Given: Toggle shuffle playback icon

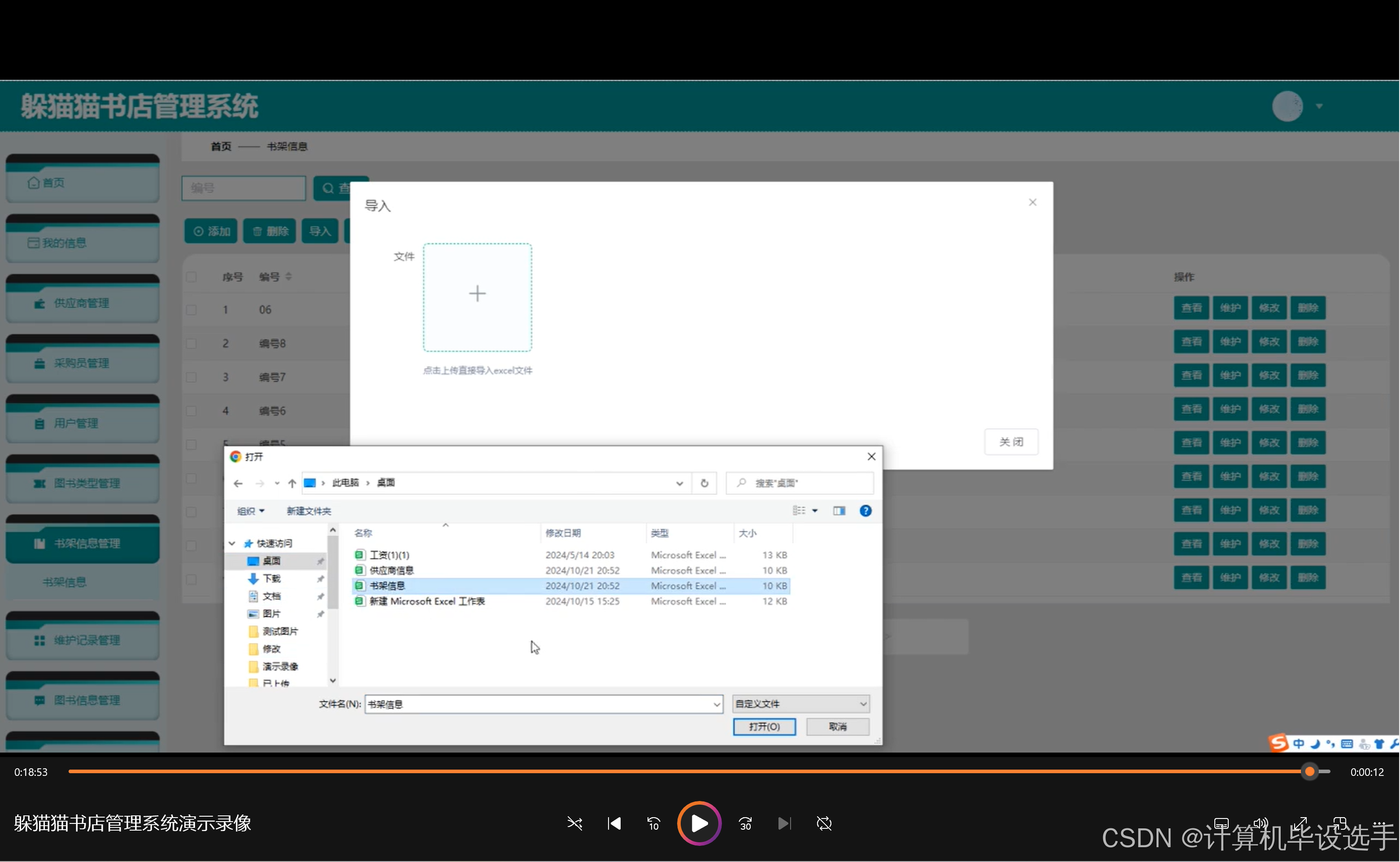Looking at the screenshot, I should click(574, 823).
